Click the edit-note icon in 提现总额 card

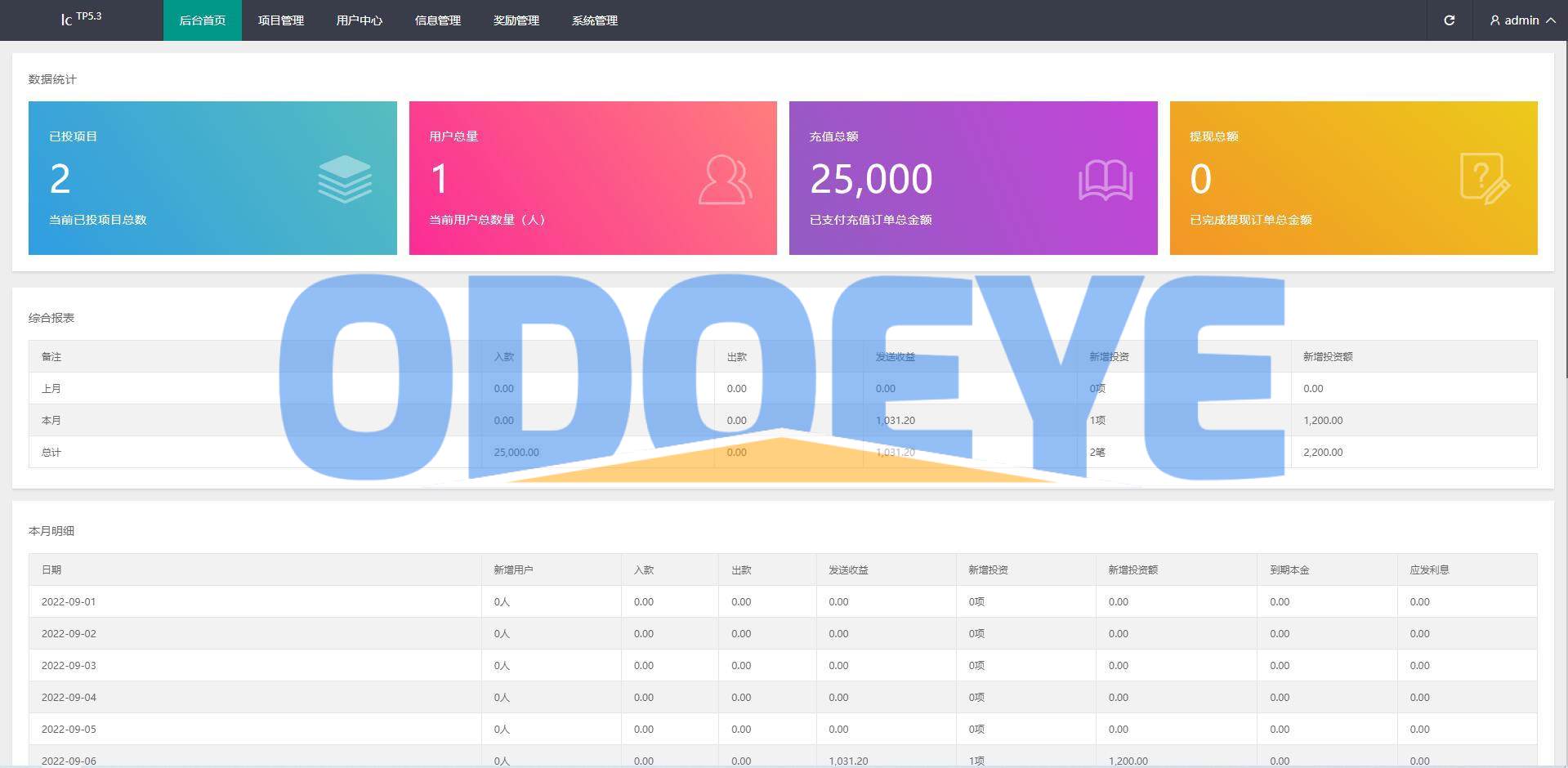click(1485, 178)
